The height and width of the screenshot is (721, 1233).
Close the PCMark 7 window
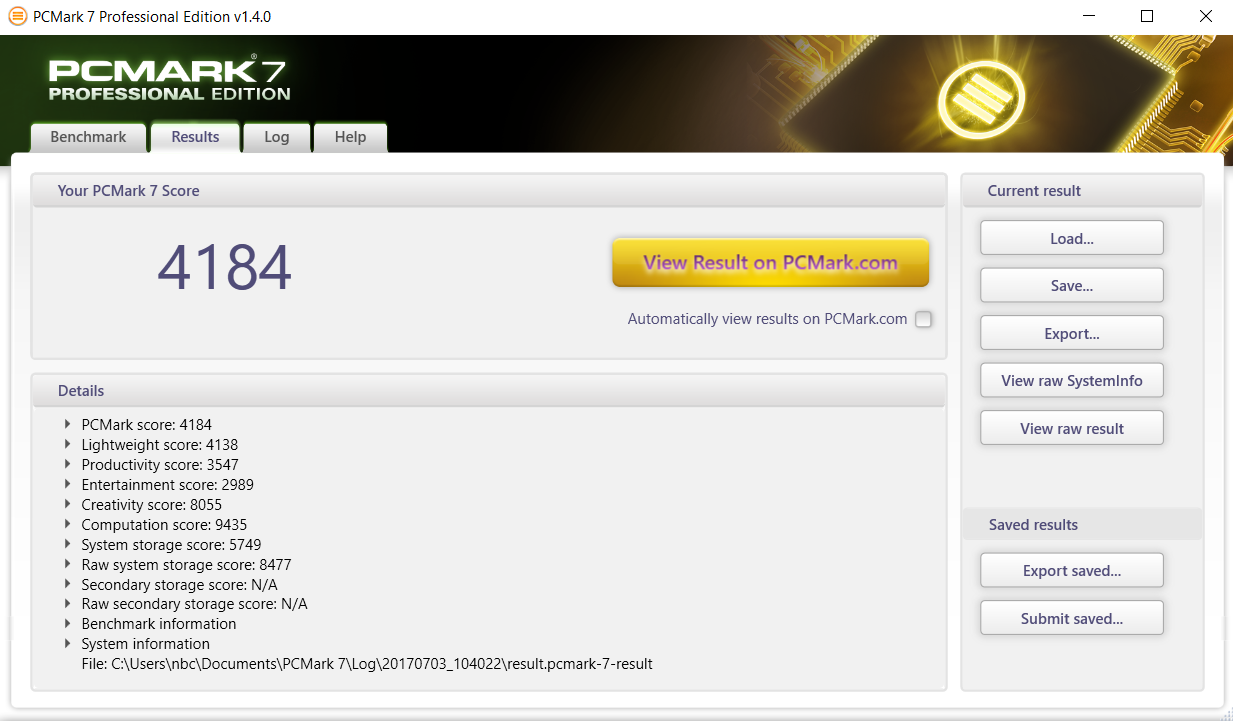[x=1204, y=17]
